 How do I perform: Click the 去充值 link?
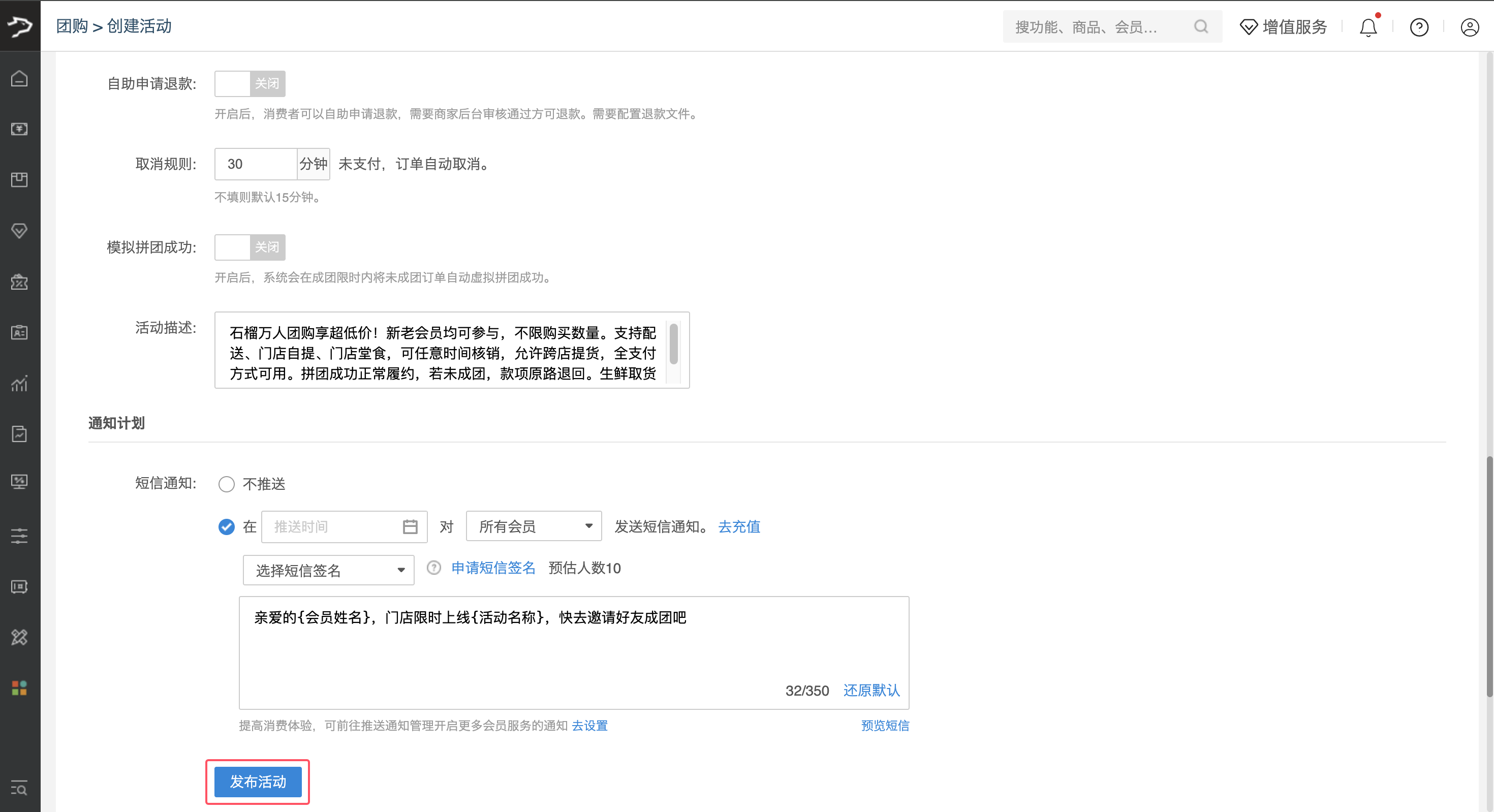tap(739, 526)
